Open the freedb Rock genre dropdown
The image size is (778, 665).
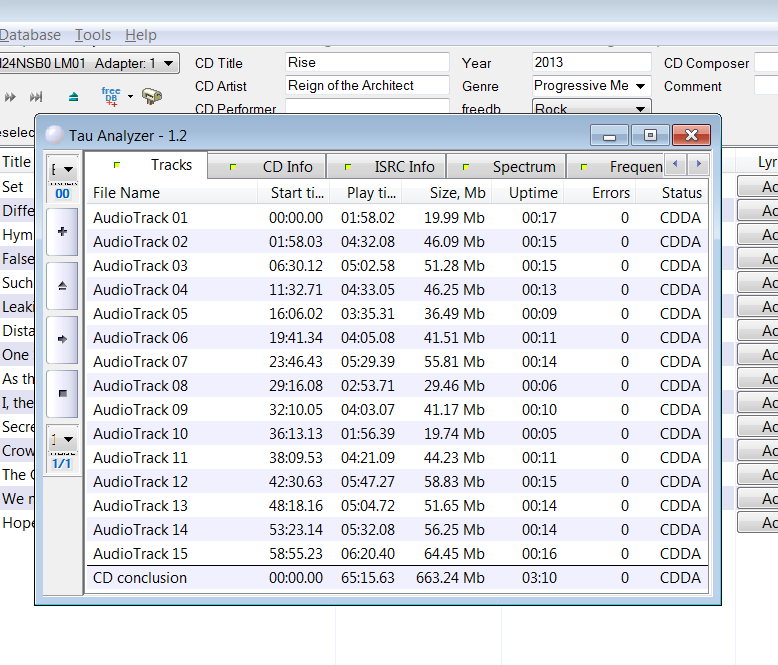tap(641, 109)
